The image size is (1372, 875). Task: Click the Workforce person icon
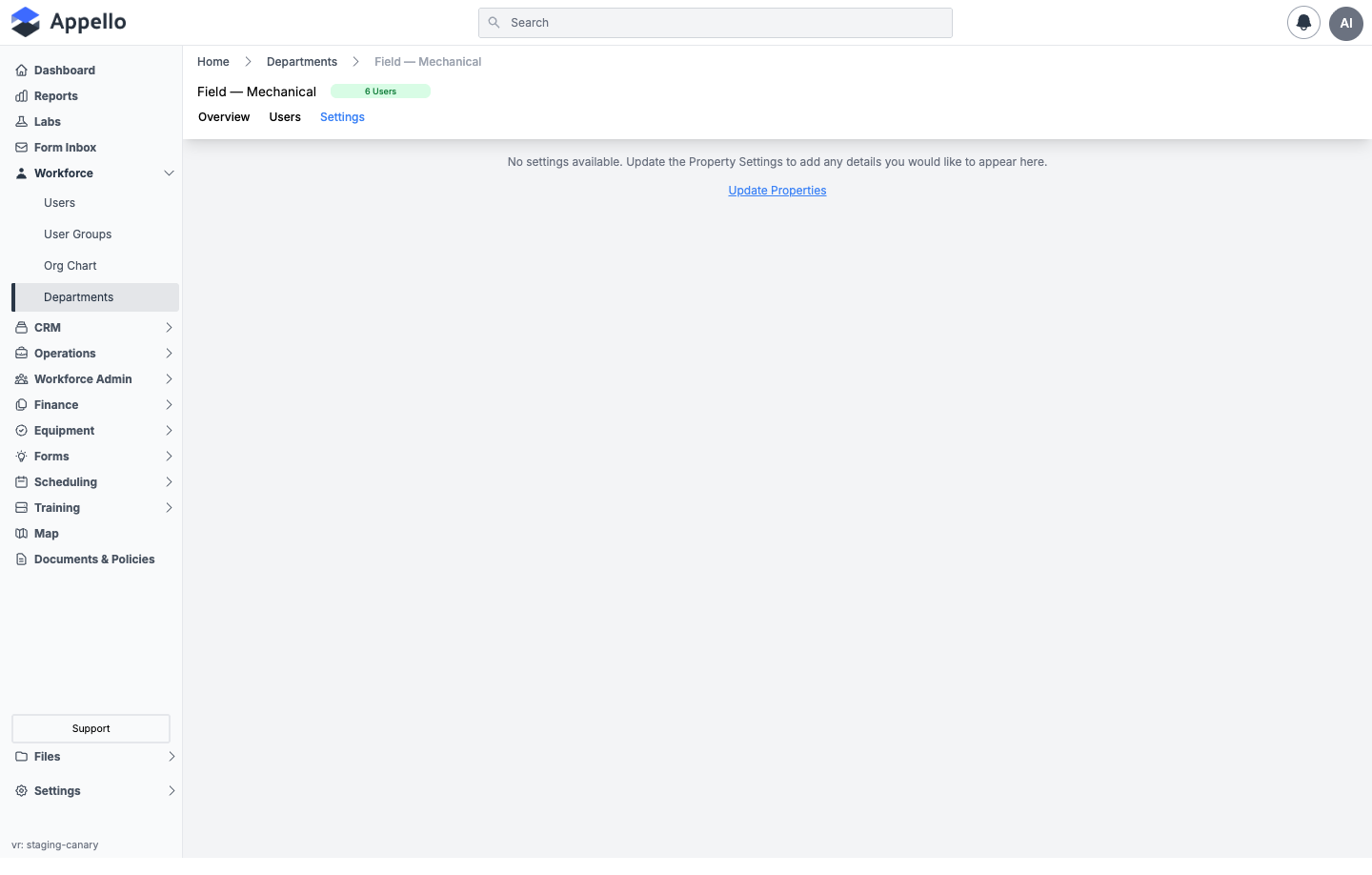tap(21, 173)
